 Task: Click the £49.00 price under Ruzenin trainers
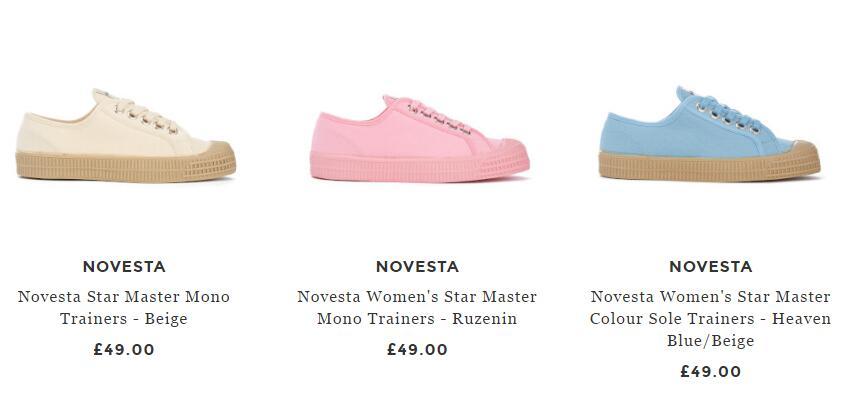[417, 349]
